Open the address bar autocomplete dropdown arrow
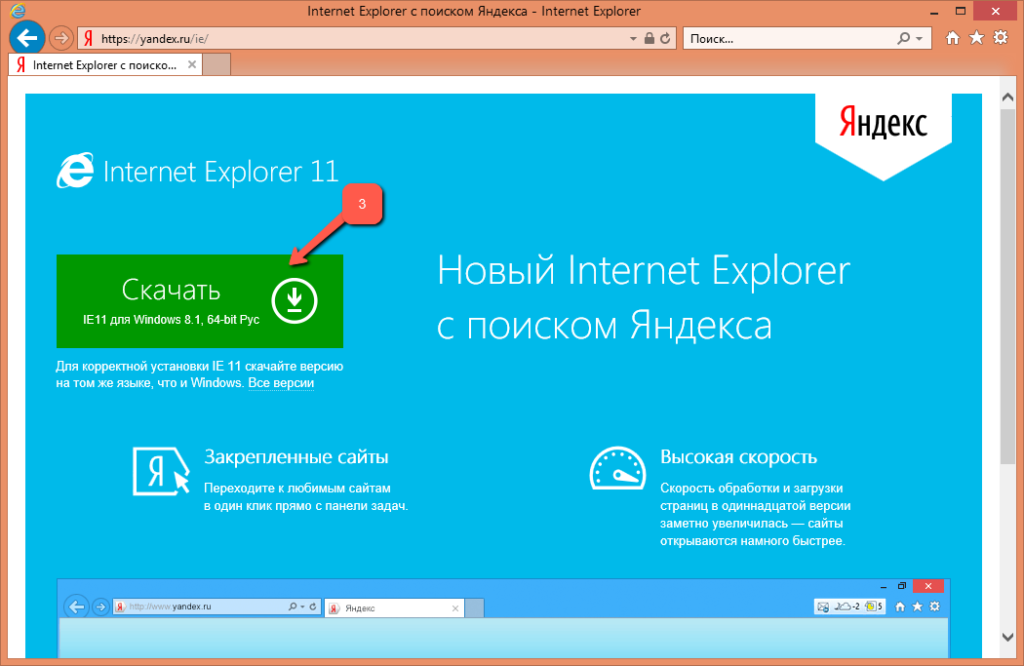The width and height of the screenshot is (1024, 666). 633,39
